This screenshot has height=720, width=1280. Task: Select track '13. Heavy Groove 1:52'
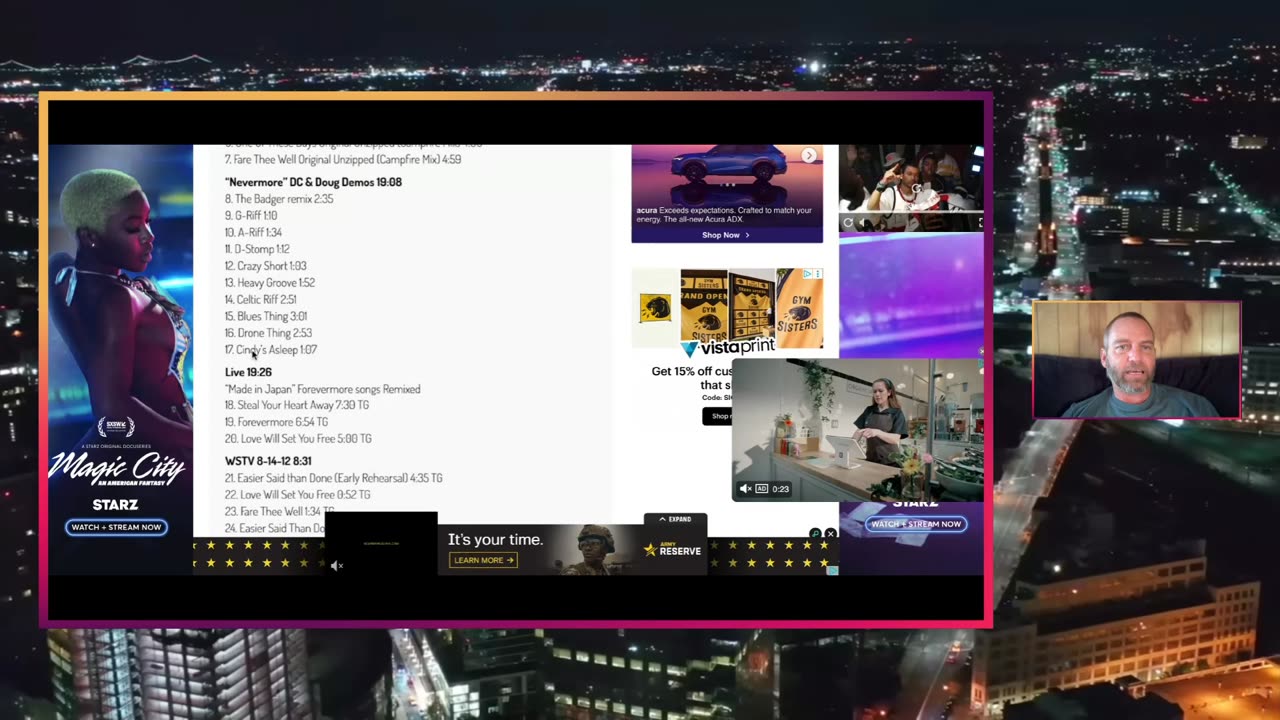[x=270, y=283]
